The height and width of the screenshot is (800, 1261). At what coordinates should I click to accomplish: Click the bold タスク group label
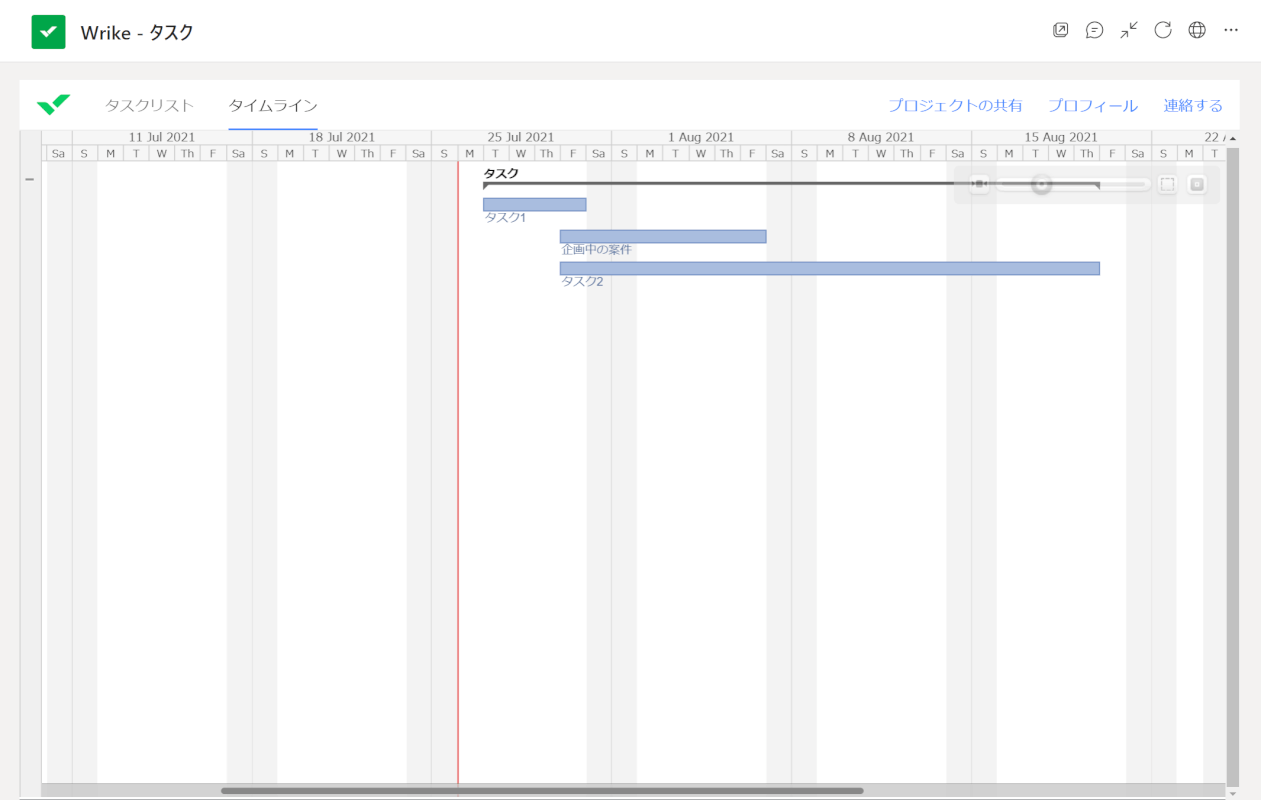pos(501,174)
